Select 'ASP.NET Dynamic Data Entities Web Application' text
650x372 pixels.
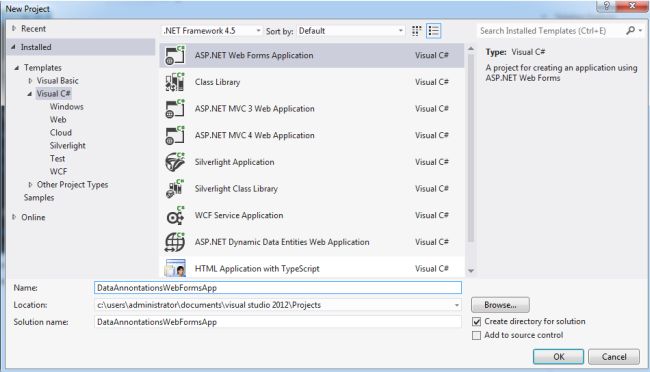click(x=282, y=242)
